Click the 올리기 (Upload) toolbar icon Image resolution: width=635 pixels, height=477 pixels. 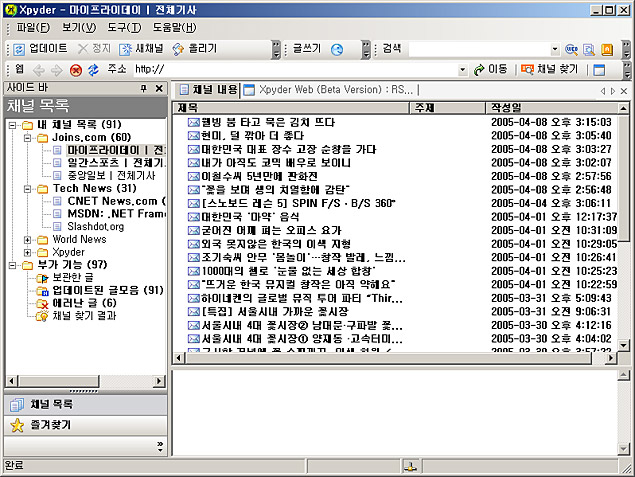(179, 49)
